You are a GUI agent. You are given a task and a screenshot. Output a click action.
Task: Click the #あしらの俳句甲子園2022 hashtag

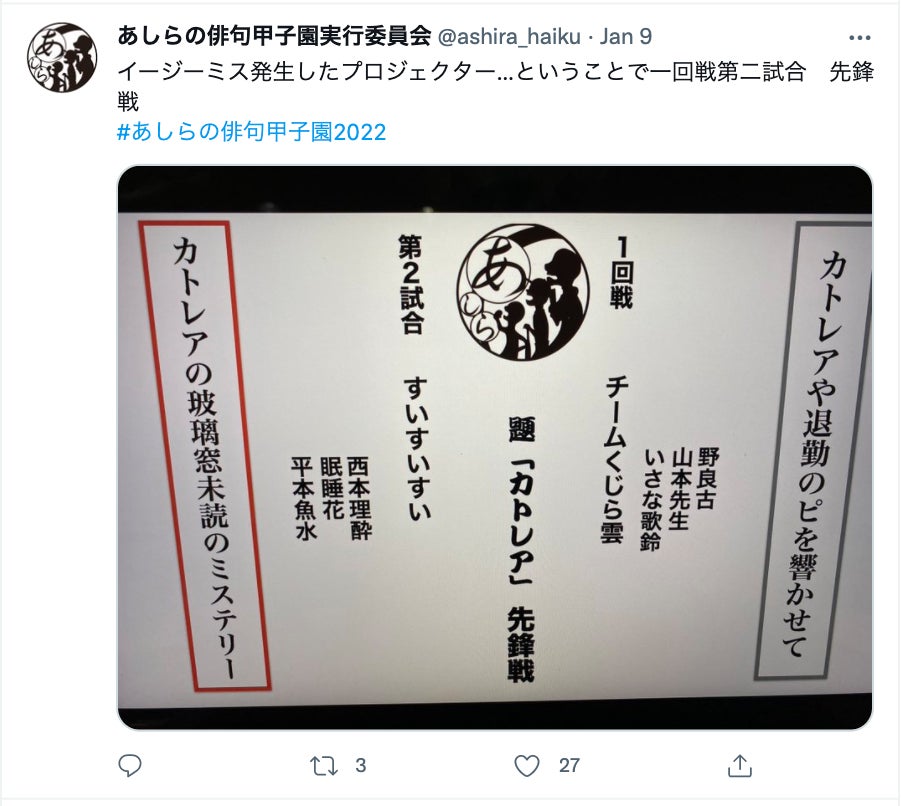pos(251,132)
